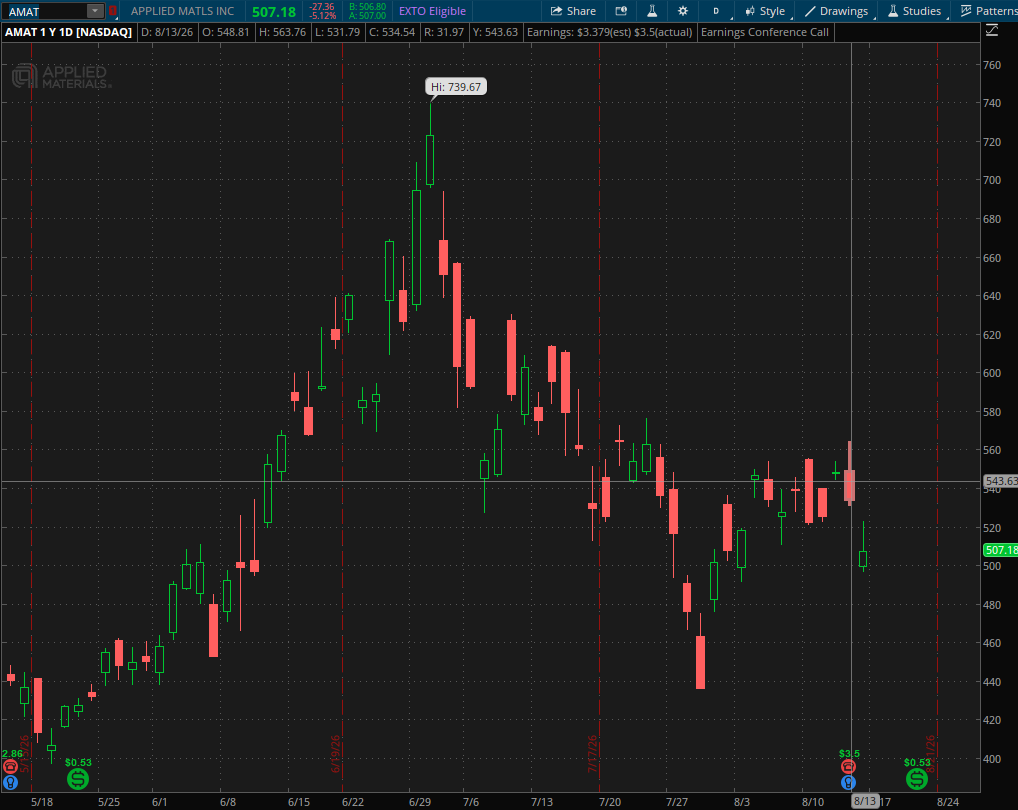
Task: Click the Earnings Conference Call label
Action: (x=765, y=32)
